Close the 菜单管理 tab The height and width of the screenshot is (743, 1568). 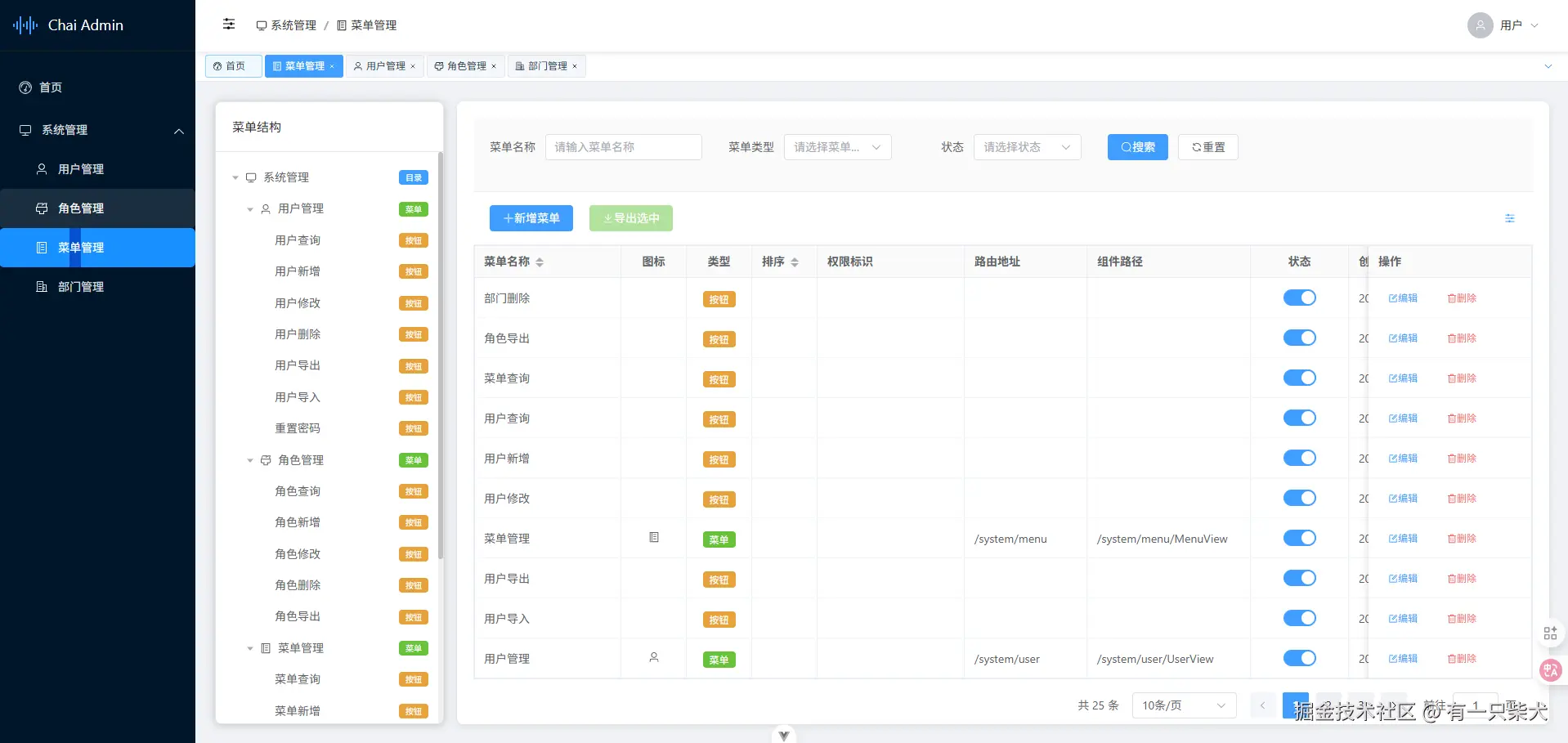[x=332, y=66]
